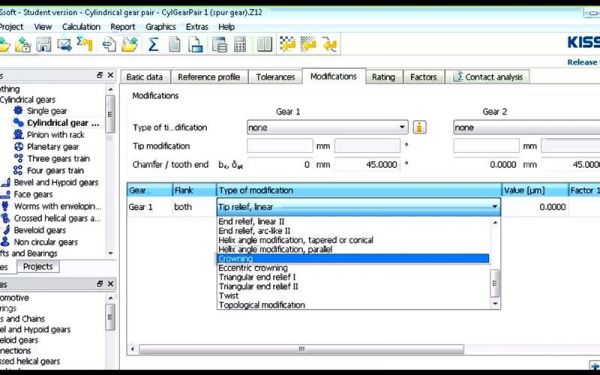Switch to the Projects tab in left panel
This screenshot has width=600, height=375.
38,266
